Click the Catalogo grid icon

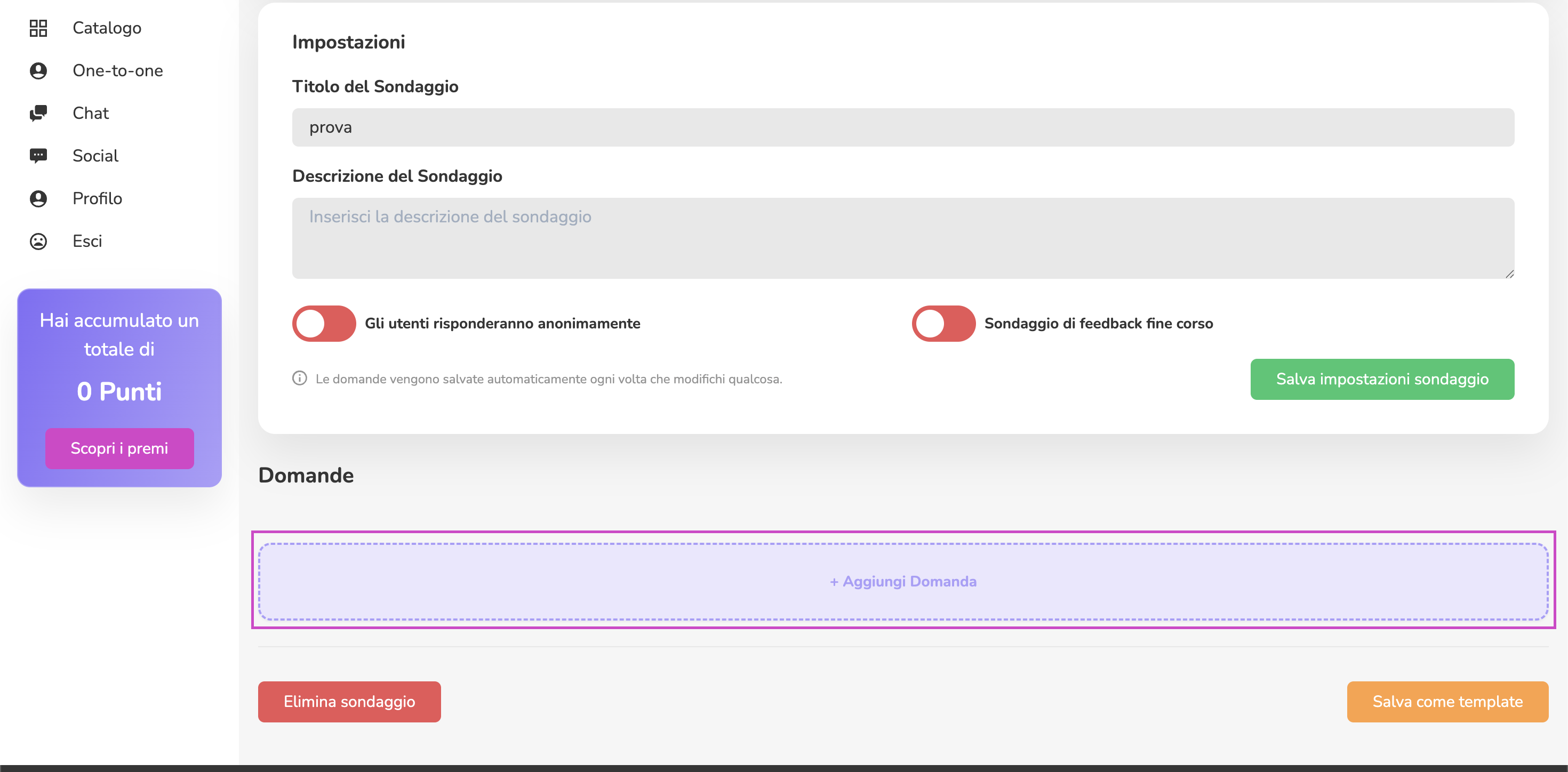coord(38,28)
